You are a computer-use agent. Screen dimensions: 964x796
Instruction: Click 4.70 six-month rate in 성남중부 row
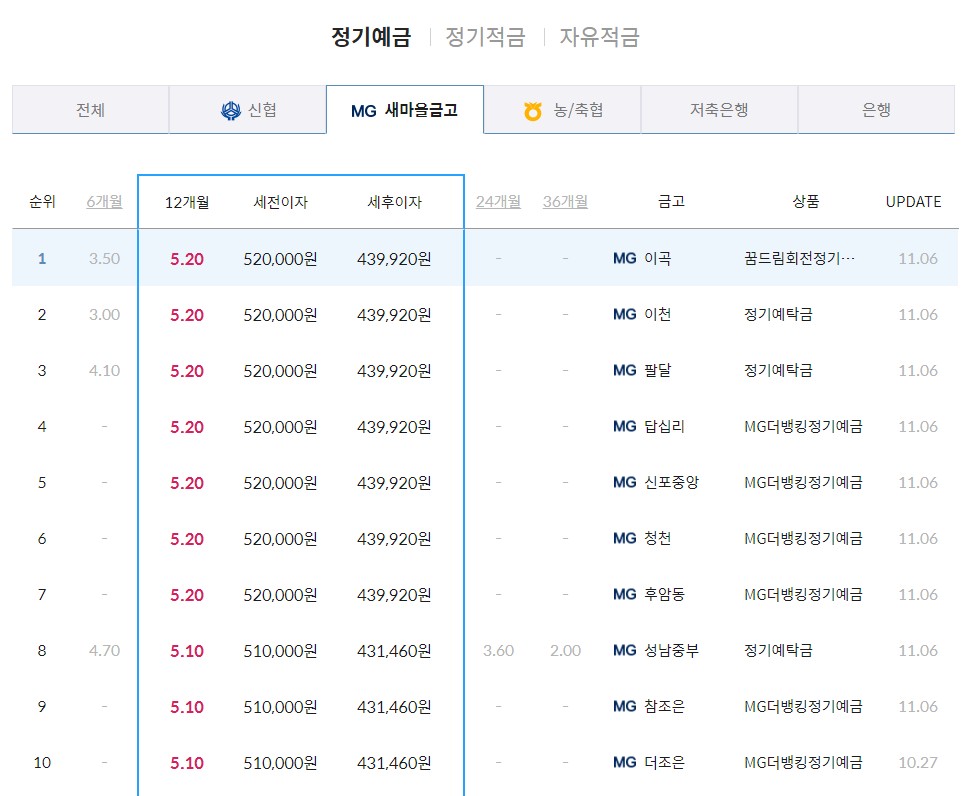click(105, 650)
